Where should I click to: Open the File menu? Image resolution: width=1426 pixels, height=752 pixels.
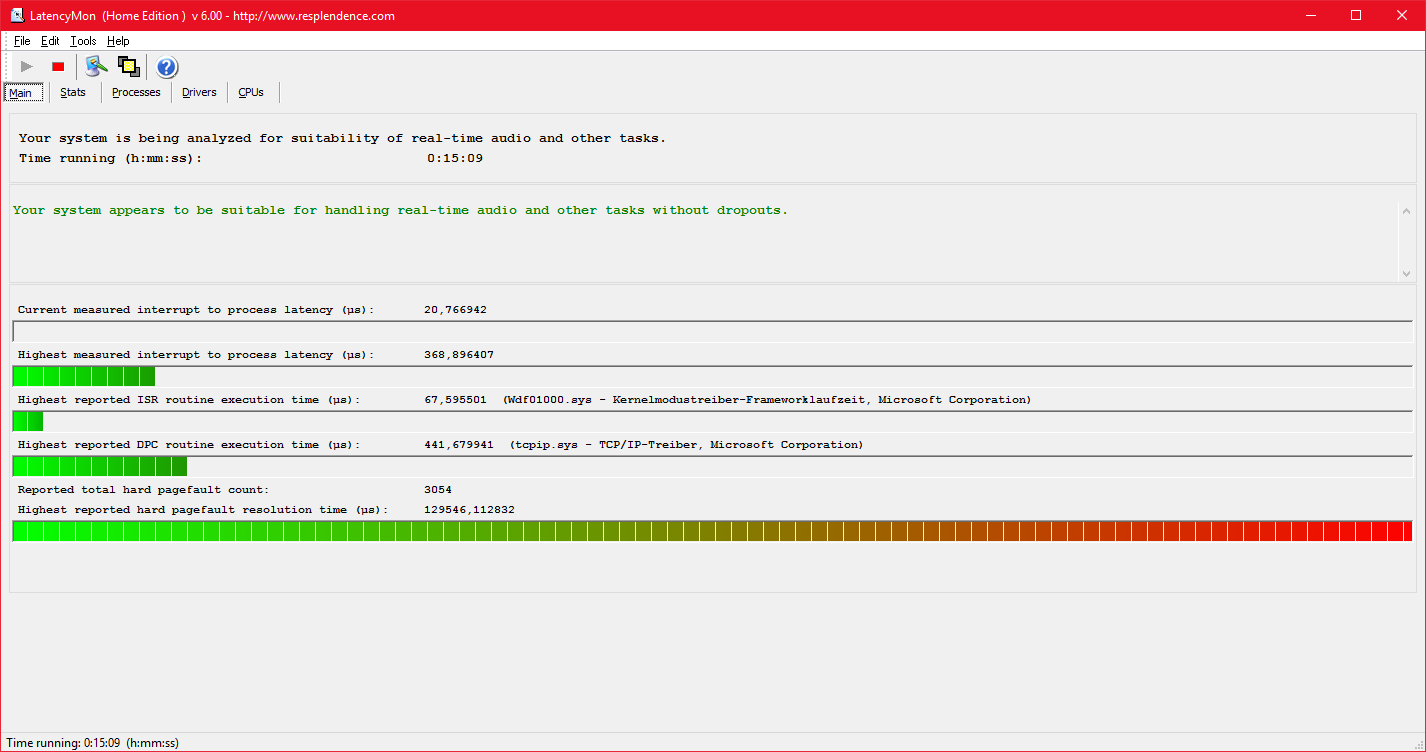(x=22, y=41)
